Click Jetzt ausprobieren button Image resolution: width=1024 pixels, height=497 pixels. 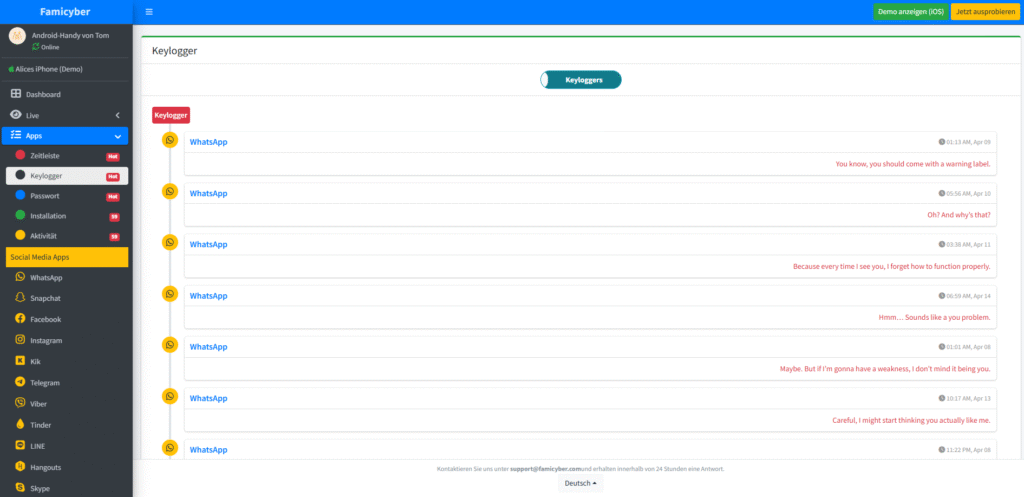click(x=985, y=12)
